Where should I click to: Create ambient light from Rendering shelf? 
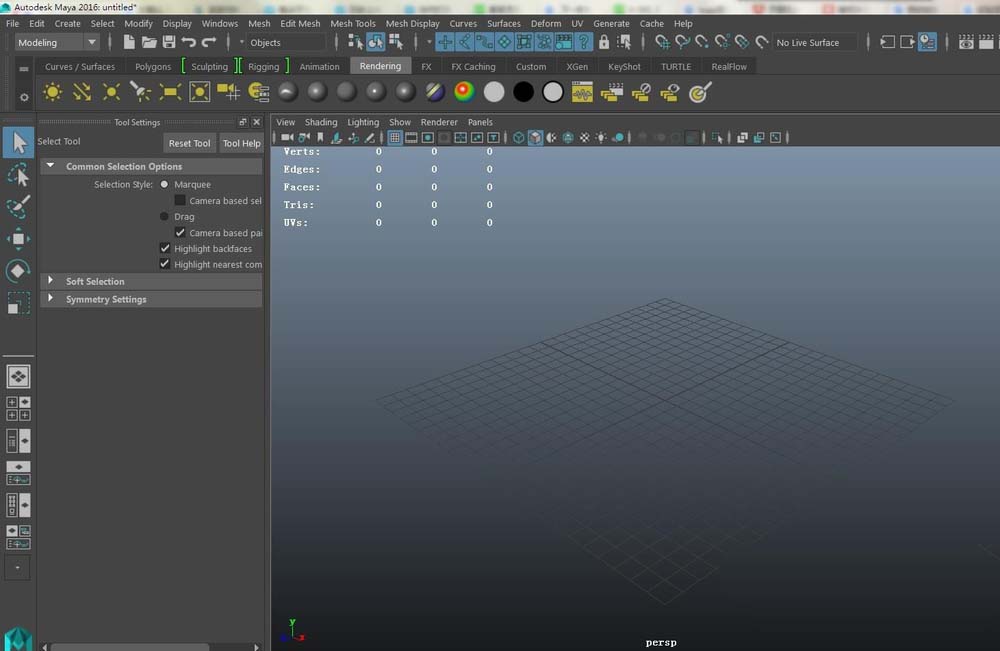point(52,92)
